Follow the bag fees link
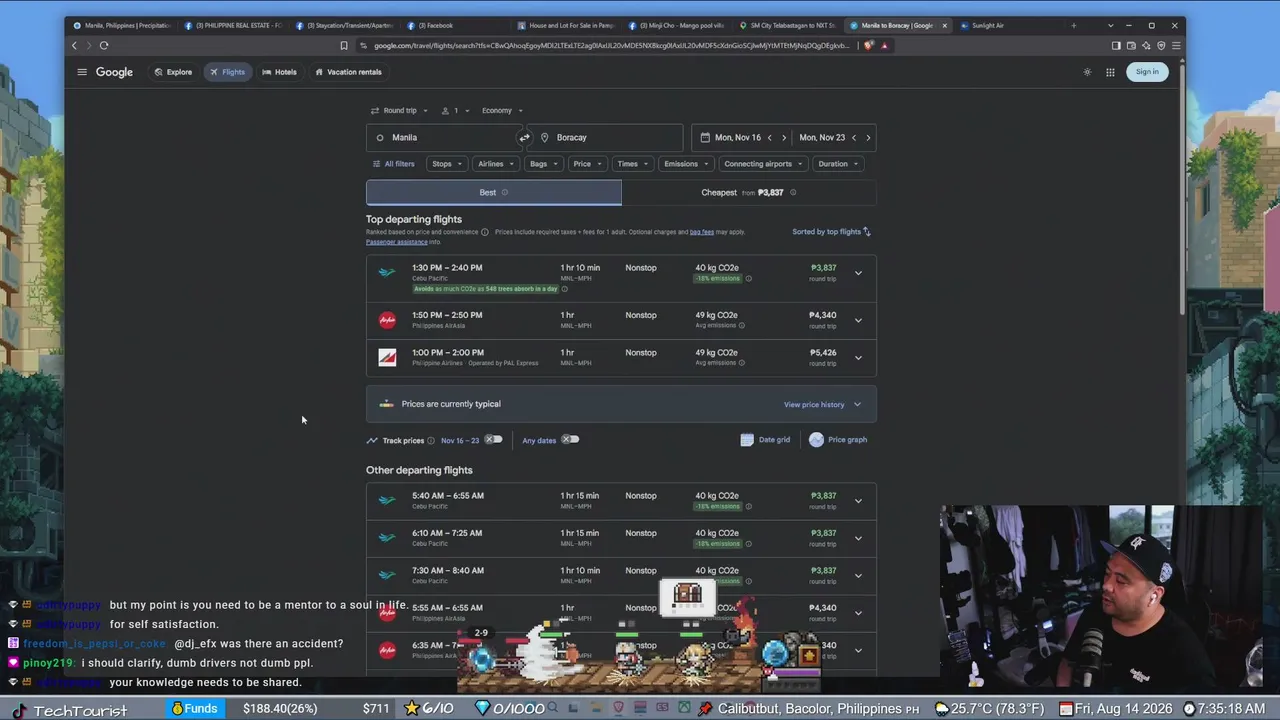The image size is (1280, 720). [702, 232]
